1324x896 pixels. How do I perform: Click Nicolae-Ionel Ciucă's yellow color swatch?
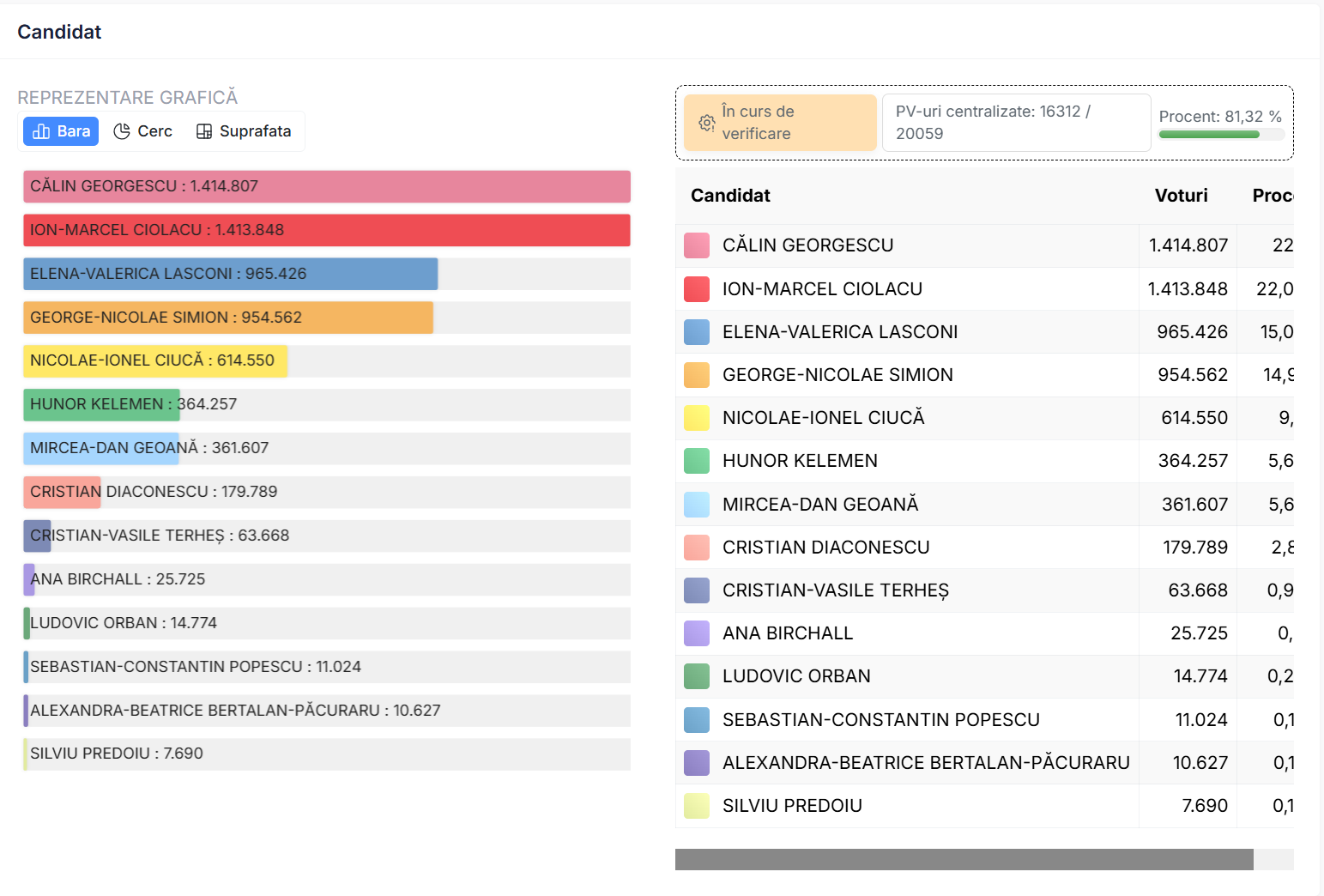[696, 418]
